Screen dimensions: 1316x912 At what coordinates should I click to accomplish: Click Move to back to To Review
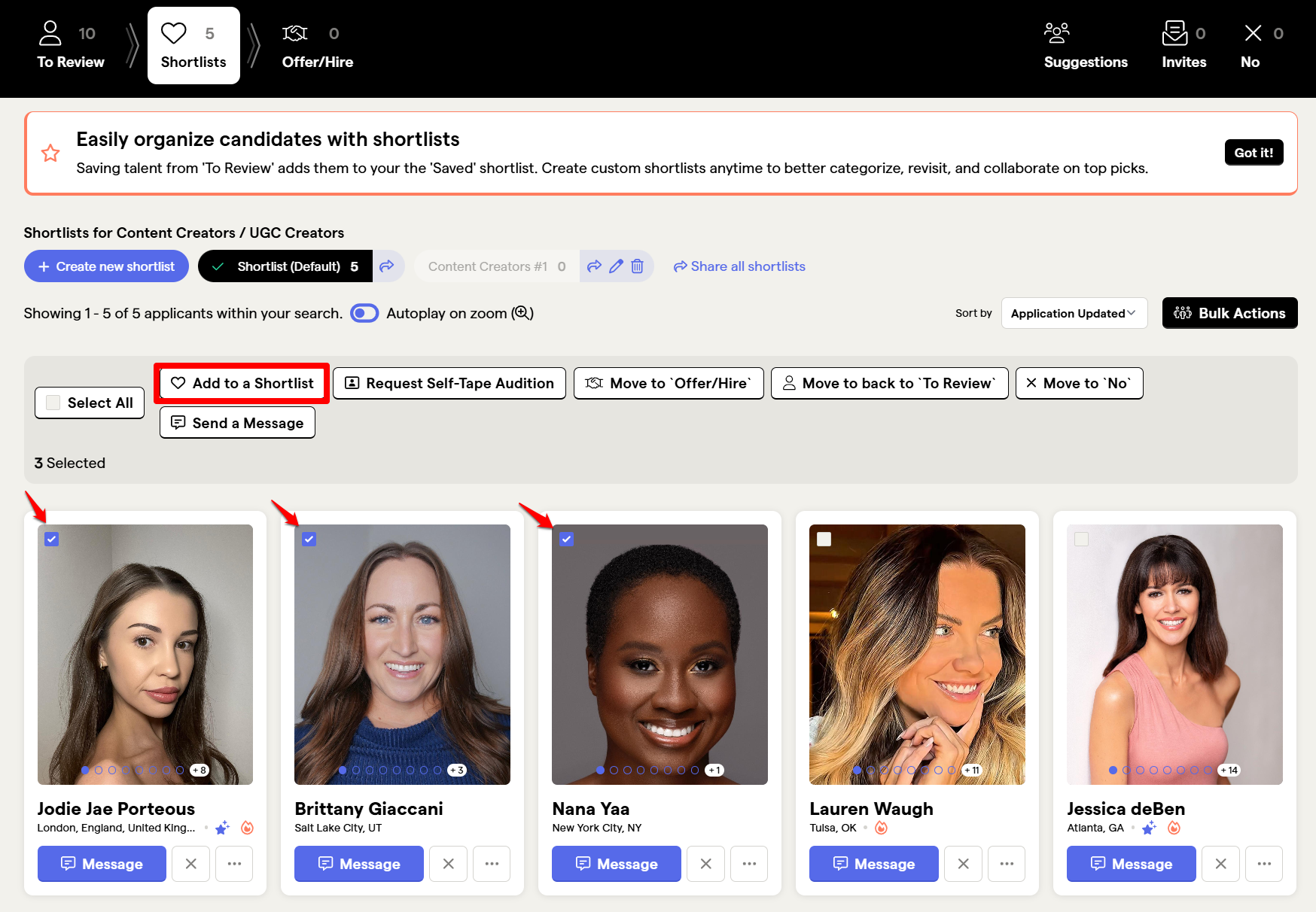[x=889, y=383]
